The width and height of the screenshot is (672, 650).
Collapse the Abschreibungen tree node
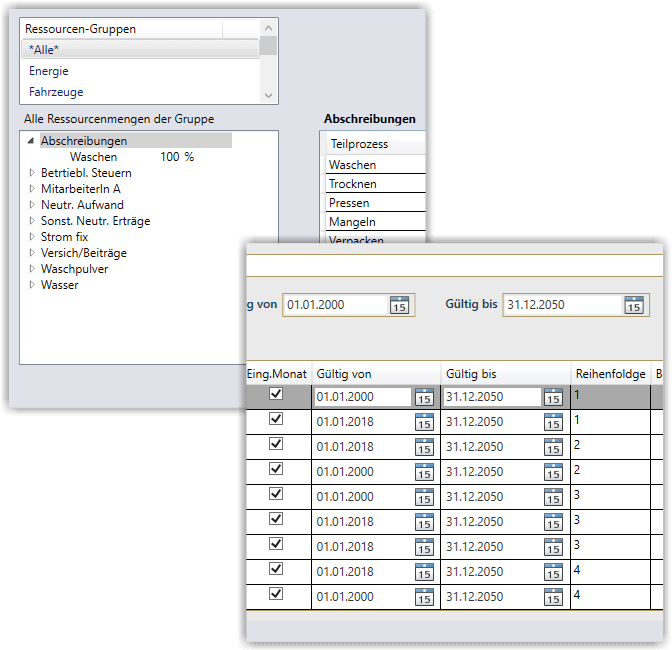click(x=31, y=141)
